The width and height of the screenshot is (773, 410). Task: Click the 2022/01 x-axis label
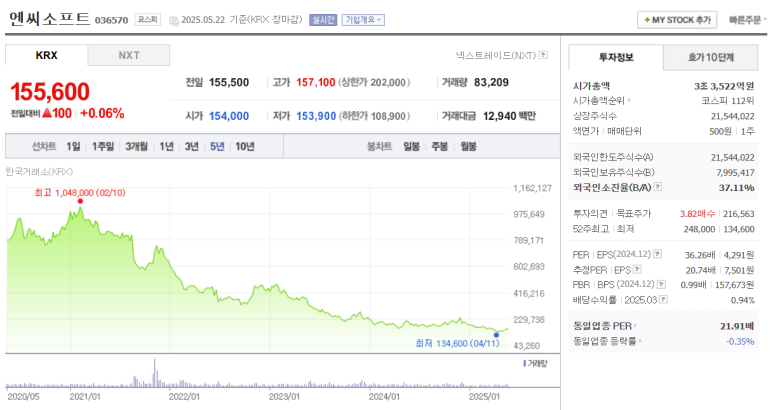[x=184, y=396]
